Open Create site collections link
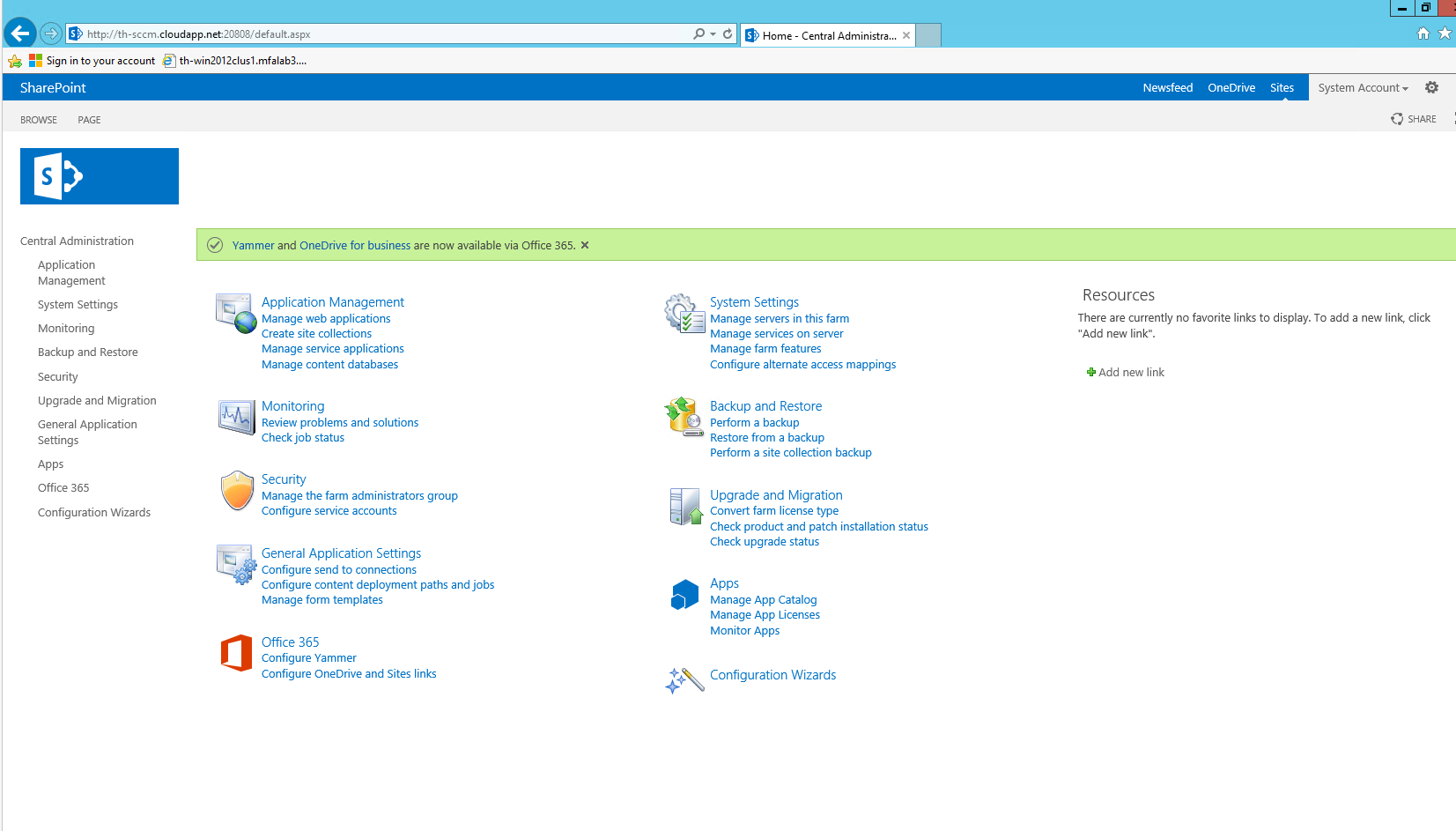Image resolution: width=1456 pixels, height=831 pixels. 316,333
